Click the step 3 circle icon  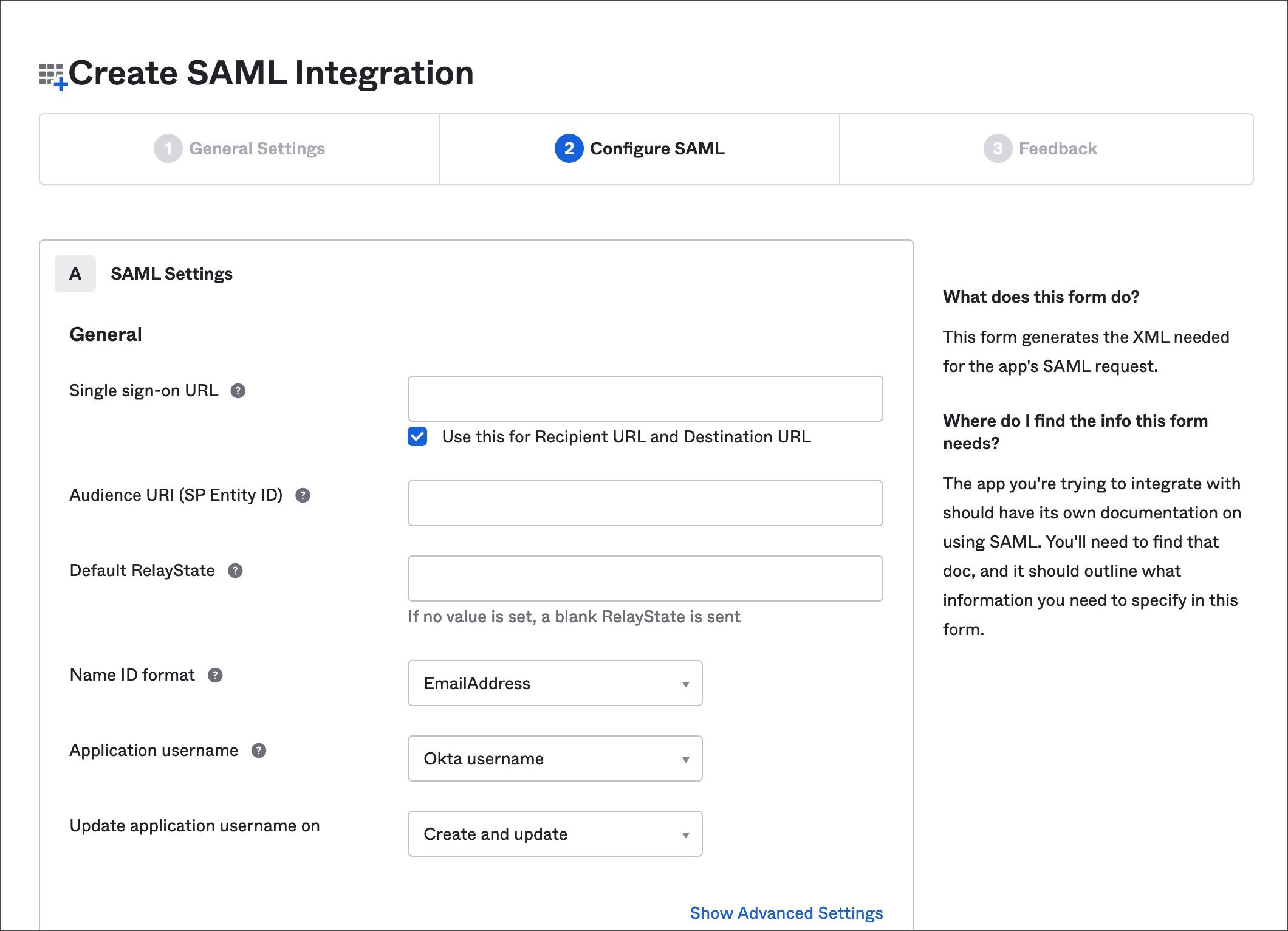(998, 148)
